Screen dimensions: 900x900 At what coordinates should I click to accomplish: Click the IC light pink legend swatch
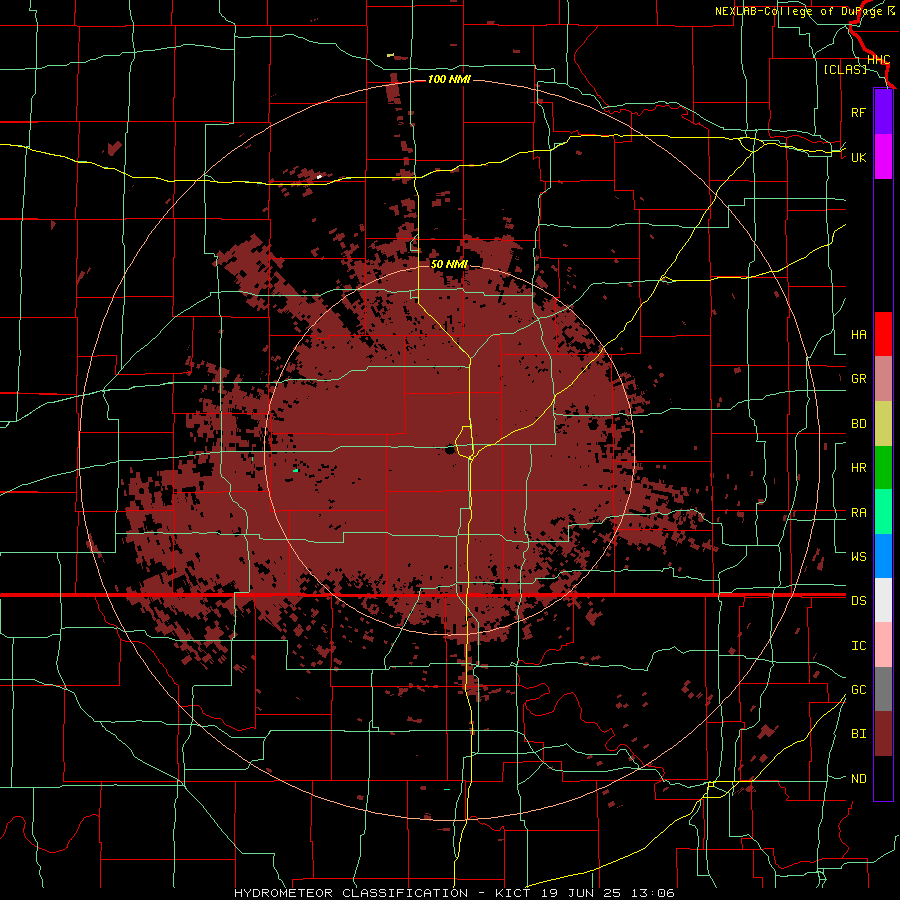pos(883,645)
